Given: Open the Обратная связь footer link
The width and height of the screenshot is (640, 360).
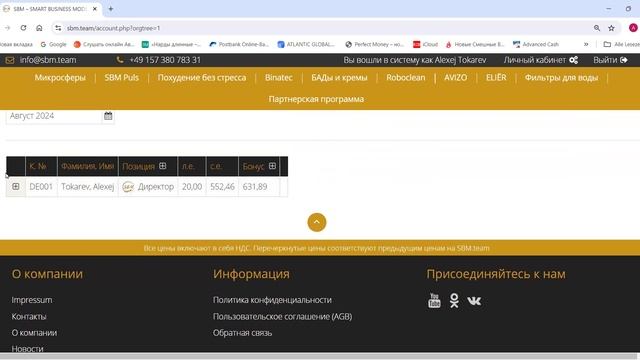Looking at the screenshot, I should [242, 333].
